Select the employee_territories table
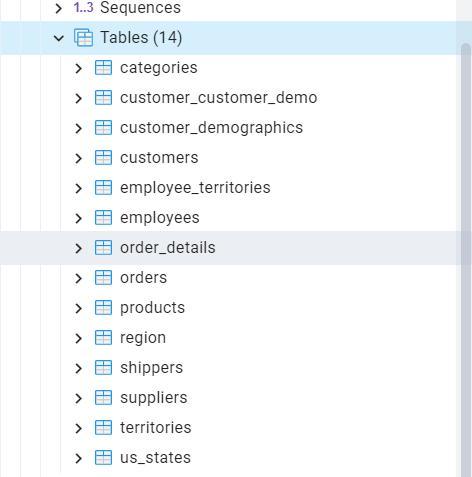The image size is (472, 477). pyautogui.click(x=195, y=188)
